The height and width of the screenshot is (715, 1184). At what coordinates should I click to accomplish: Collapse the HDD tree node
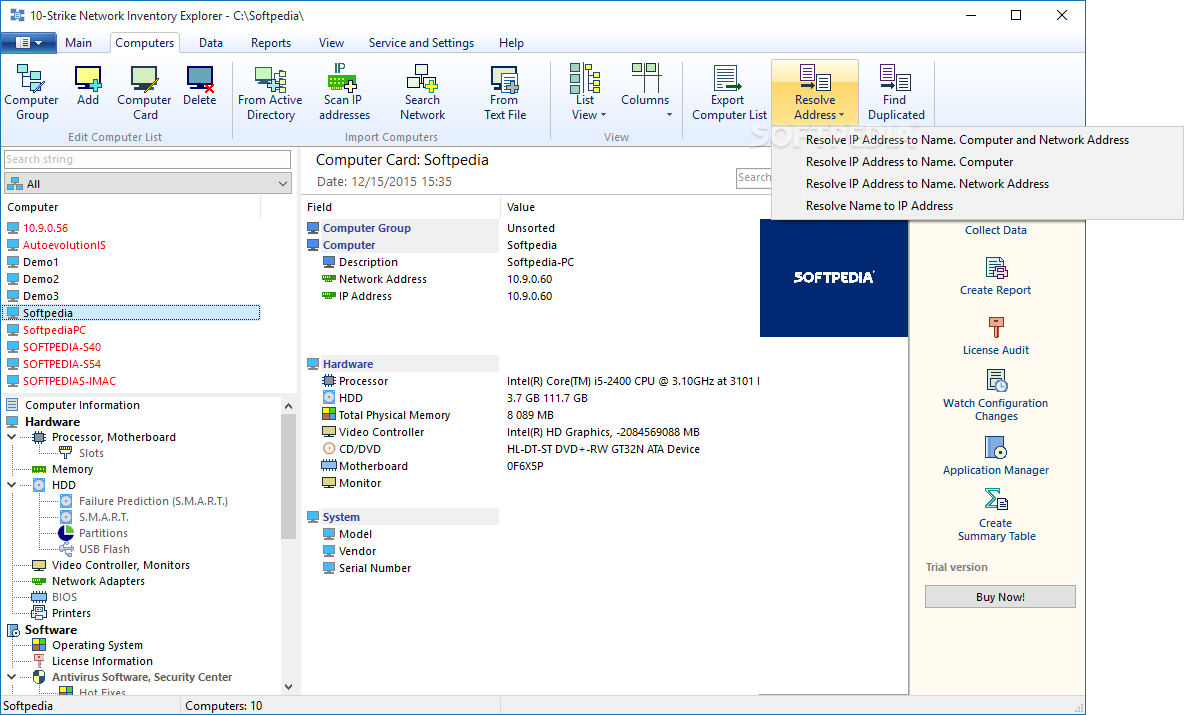[12, 485]
